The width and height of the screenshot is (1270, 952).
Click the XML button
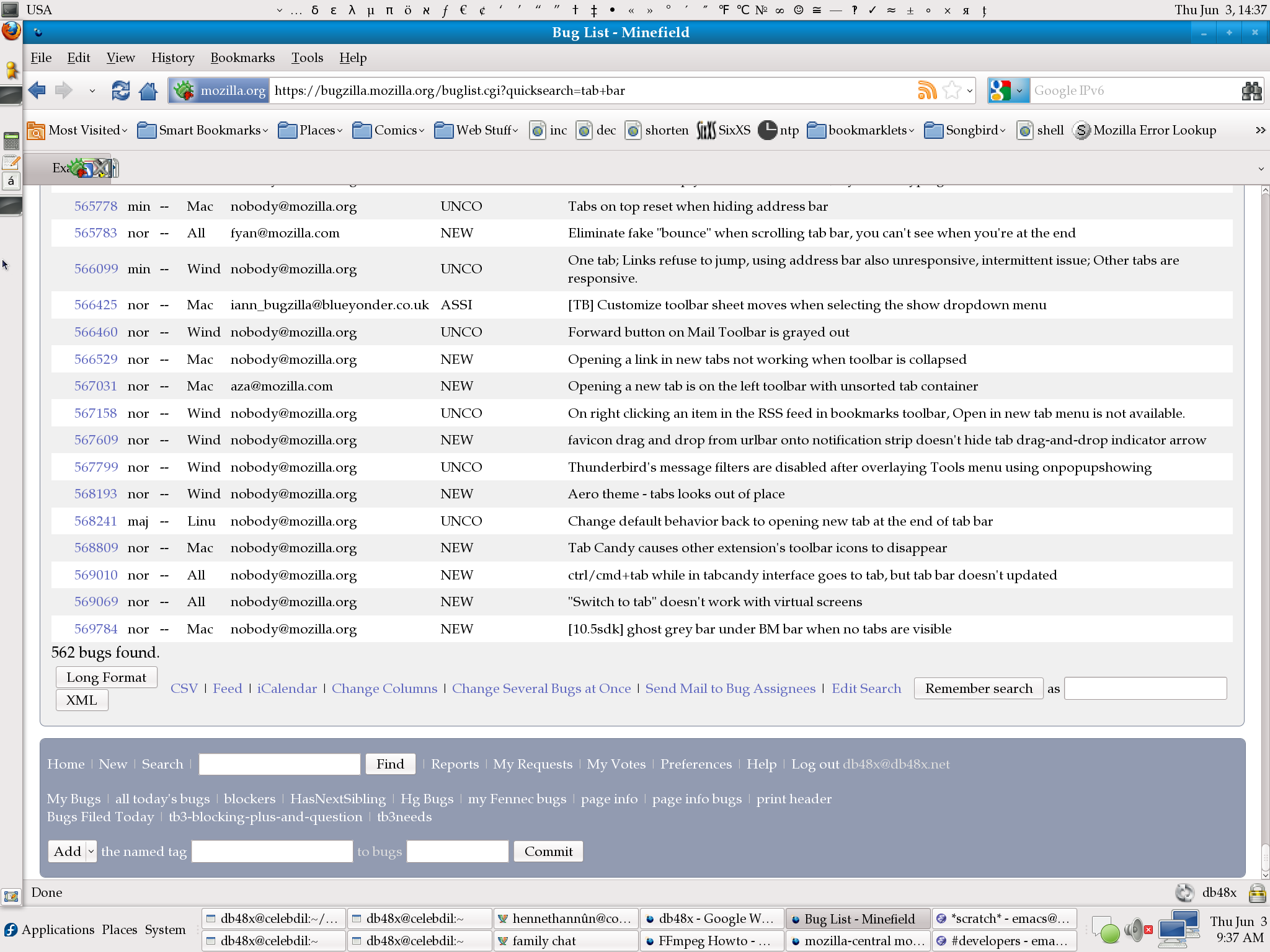(82, 700)
